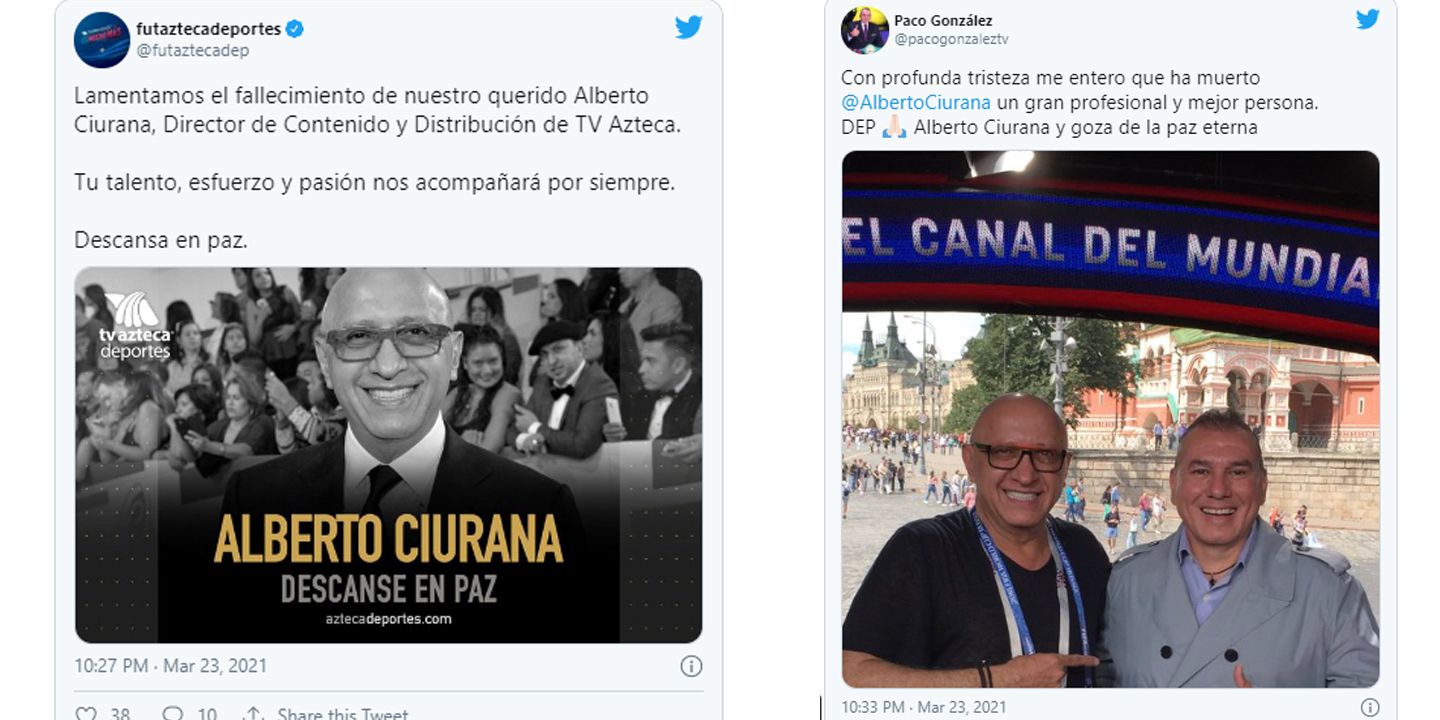The width and height of the screenshot is (1440, 720).
Task: Click the verified badge next to futaztecadeportes
Action: point(295,29)
